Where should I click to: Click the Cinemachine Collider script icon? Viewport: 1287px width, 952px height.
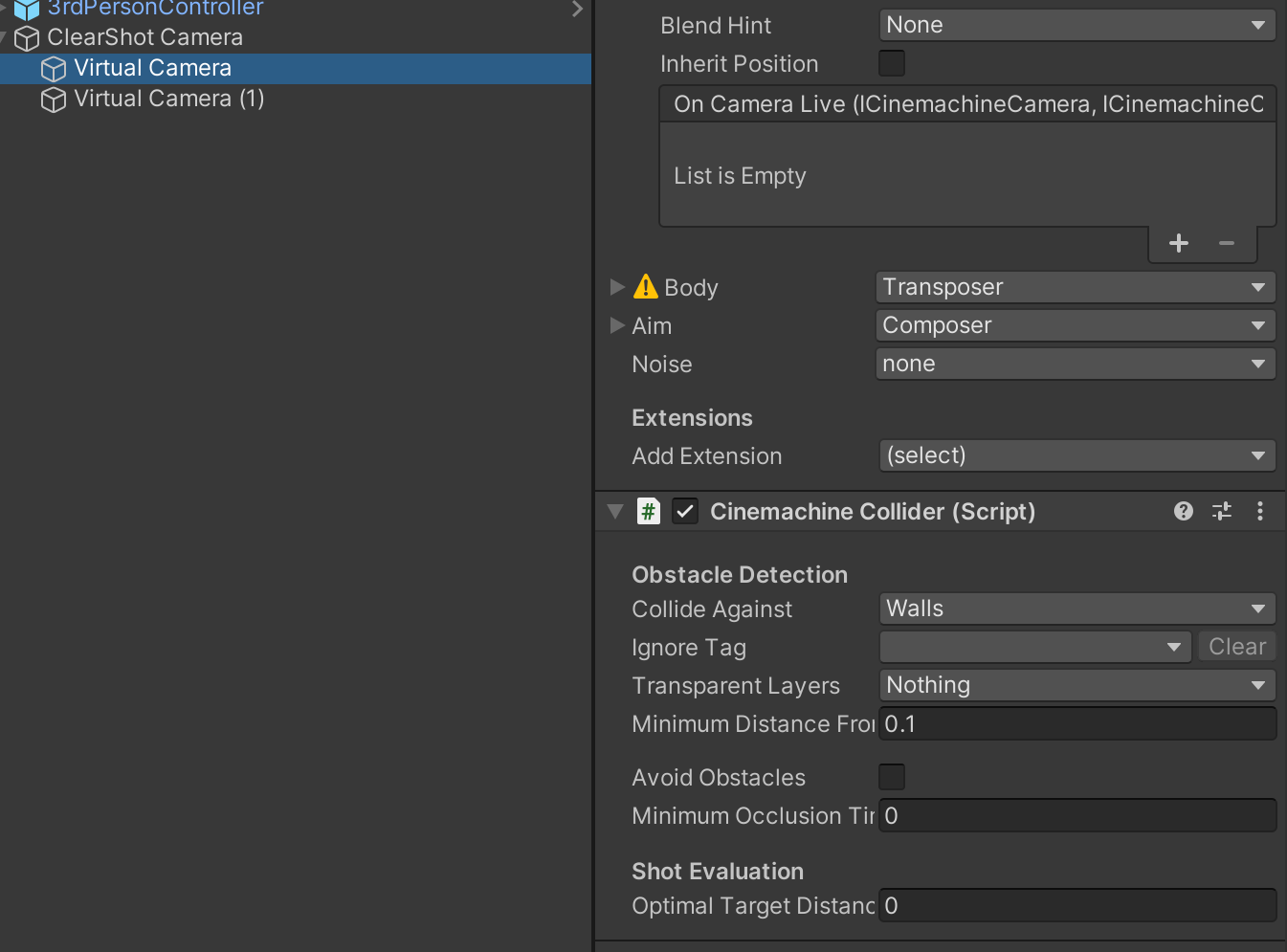click(x=649, y=511)
